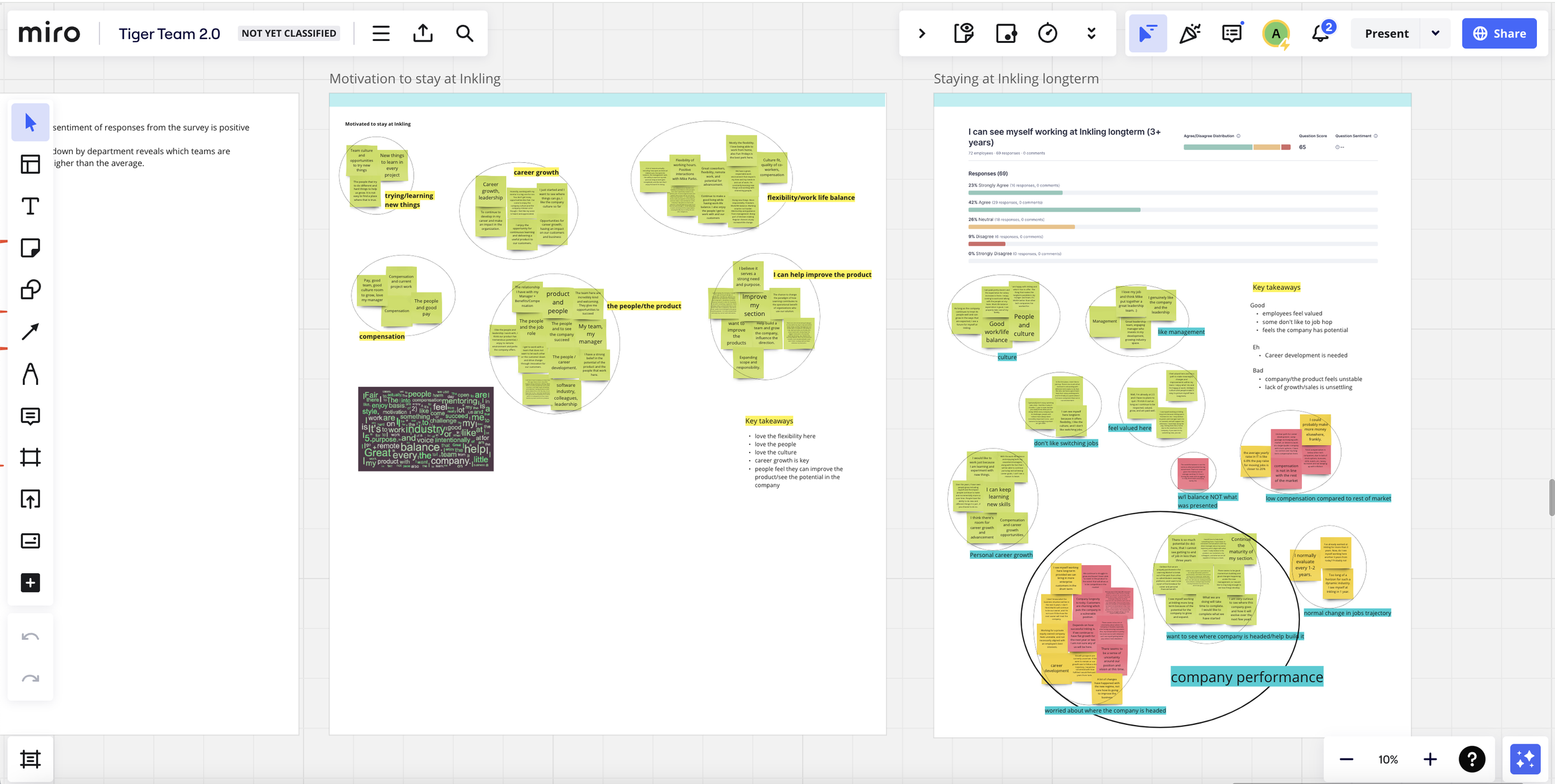Viewport: 1555px width, 784px height.
Task: Open the notes with checkmark icon
Action: coord(963,34)
